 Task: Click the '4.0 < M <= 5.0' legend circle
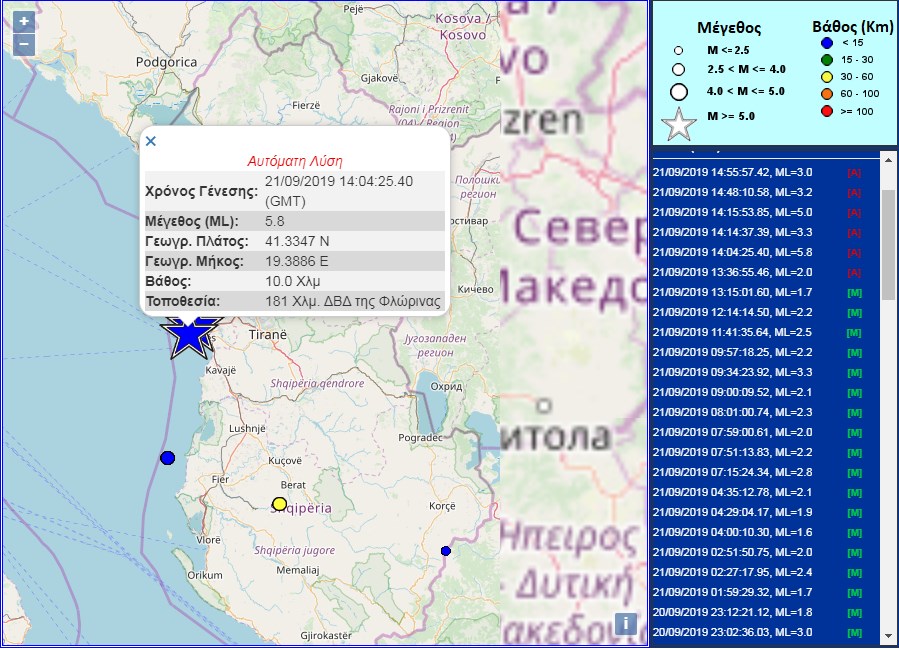[x=679, y=92]
